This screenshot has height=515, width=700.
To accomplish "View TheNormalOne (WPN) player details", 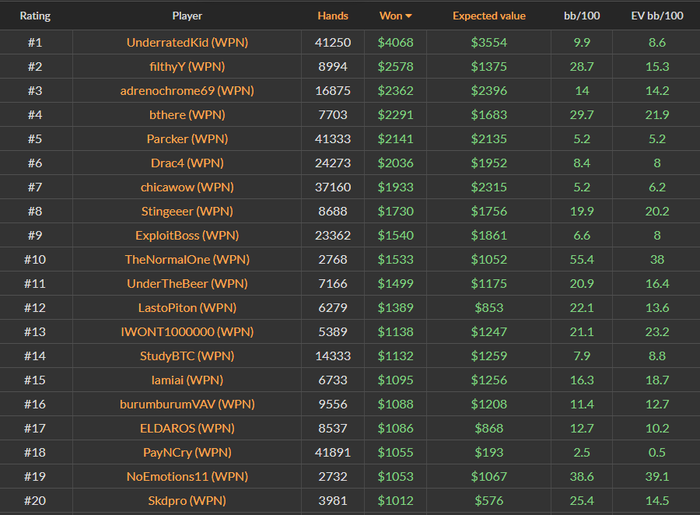I will click(187, 259).
